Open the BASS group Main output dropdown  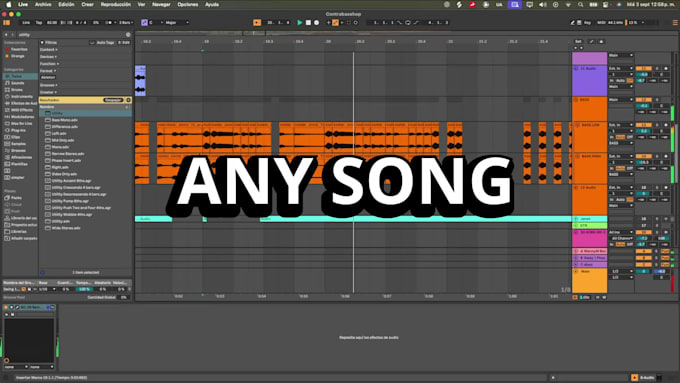tap(621, 100)
